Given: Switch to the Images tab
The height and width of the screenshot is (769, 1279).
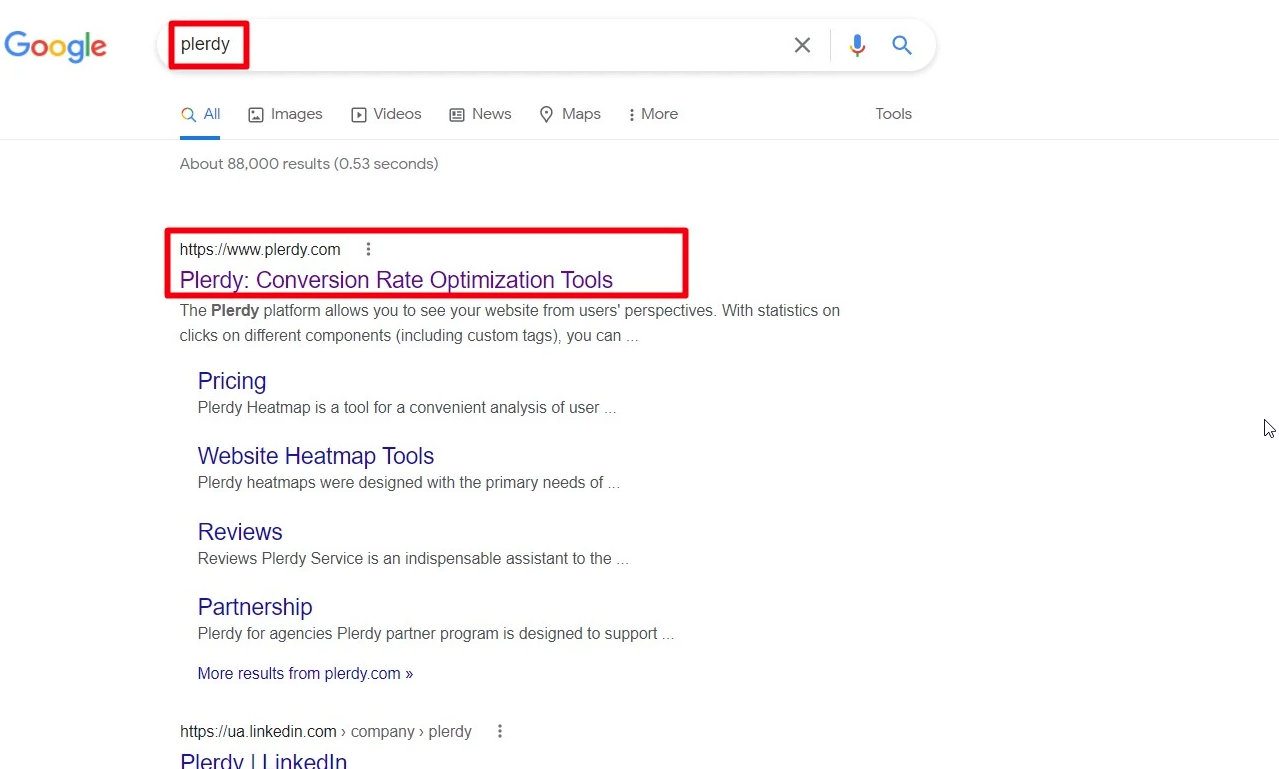Looking at the screenshot, I should (296, 114).
